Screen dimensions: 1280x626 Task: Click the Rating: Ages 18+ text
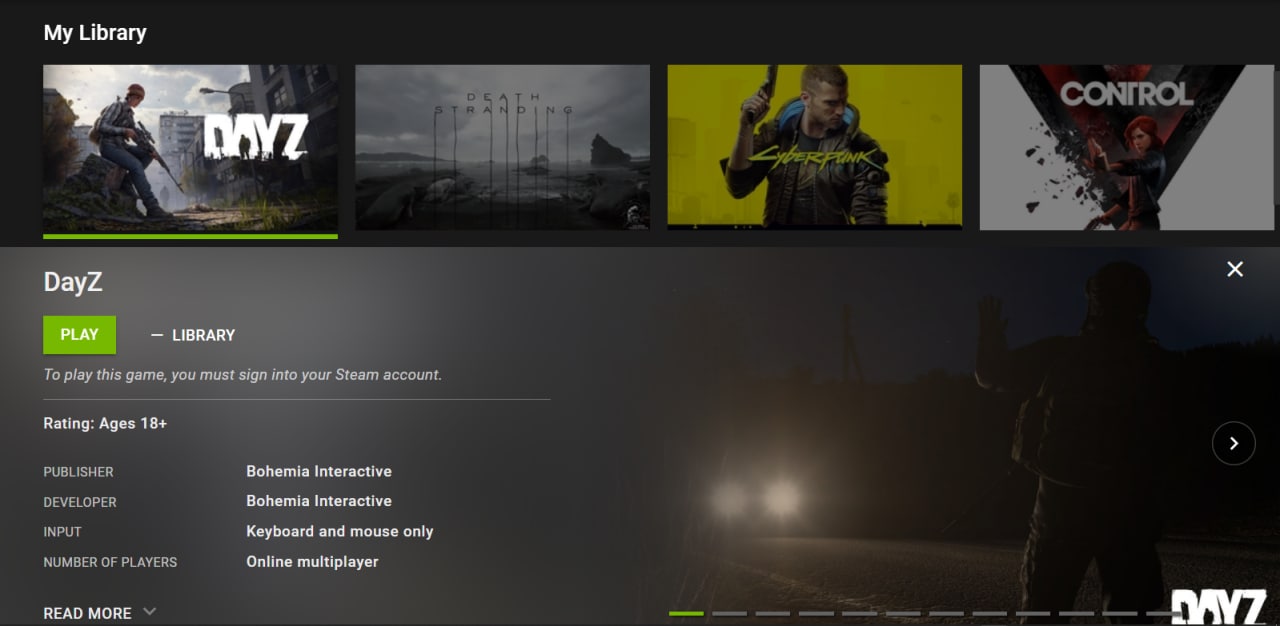[105, 423]
